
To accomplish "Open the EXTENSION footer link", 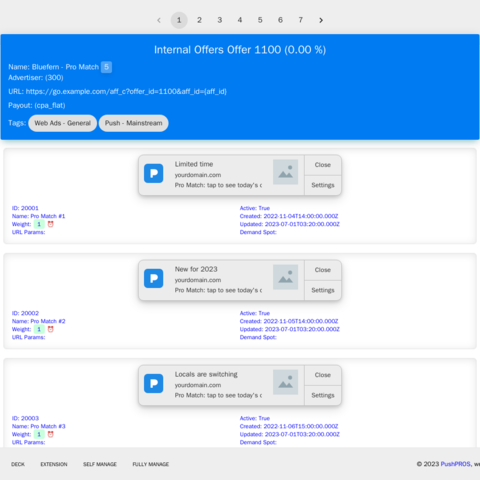I will (54, 464).
